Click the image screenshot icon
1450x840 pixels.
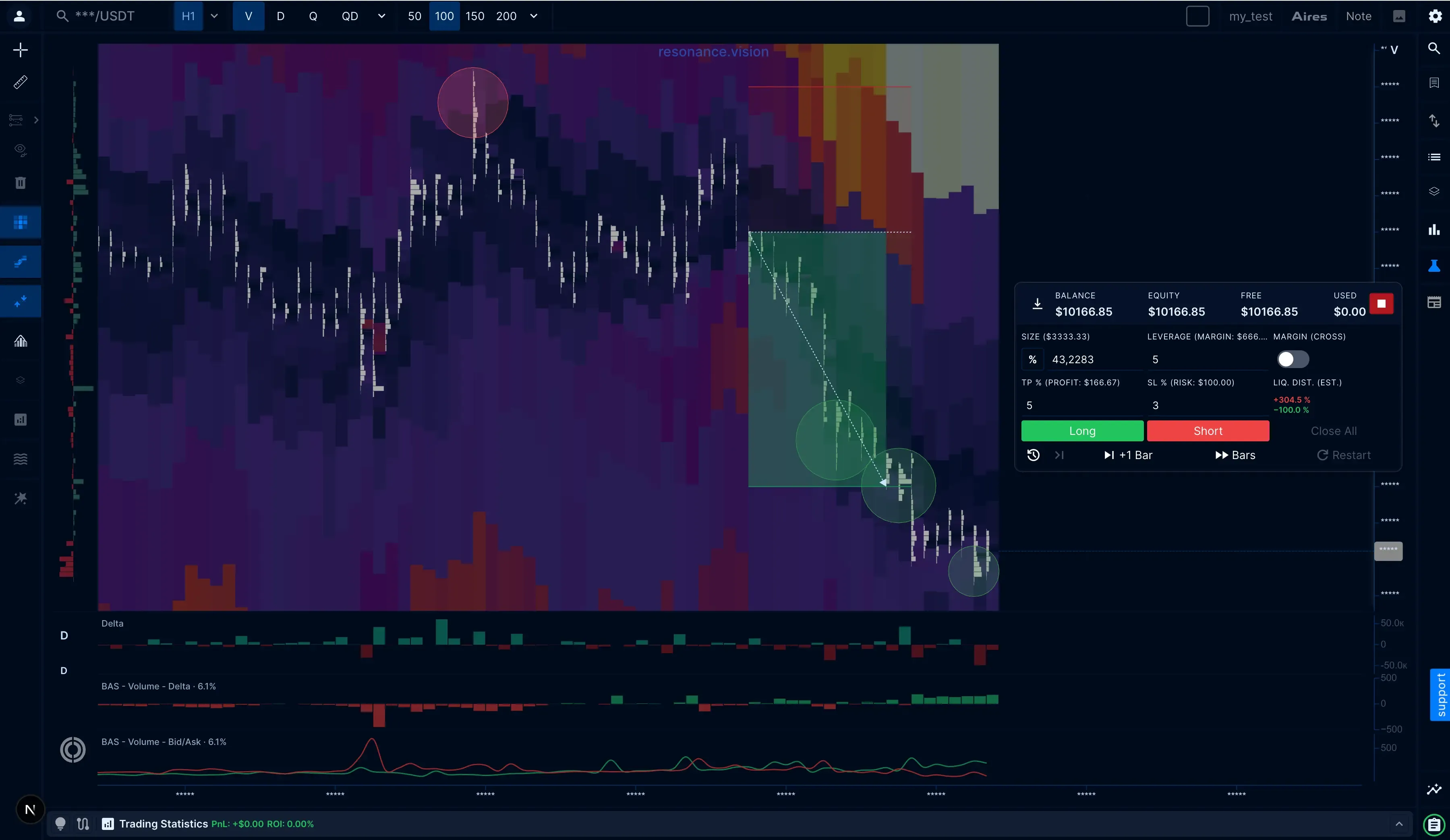(x=1399, y=16)
